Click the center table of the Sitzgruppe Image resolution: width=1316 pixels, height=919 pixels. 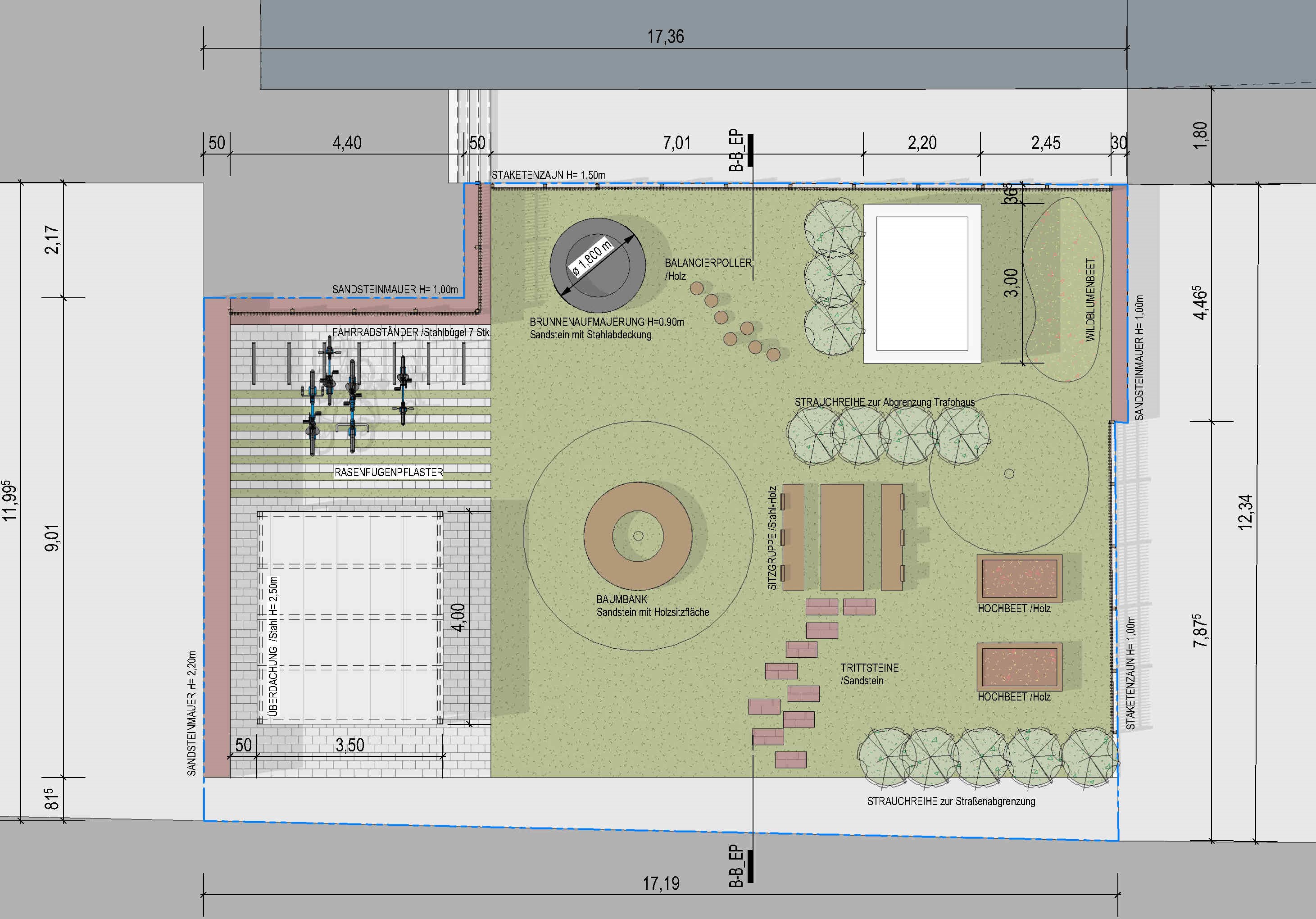point(842,537)
